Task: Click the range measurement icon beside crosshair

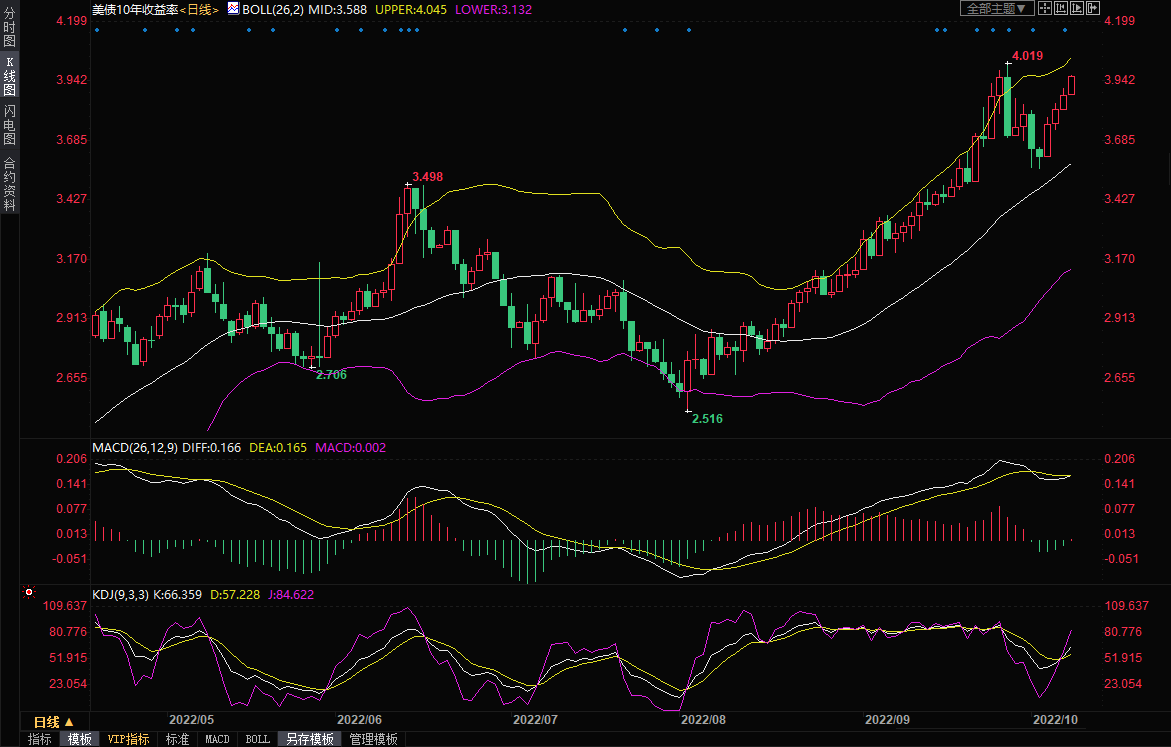Action: point(1060,8)
